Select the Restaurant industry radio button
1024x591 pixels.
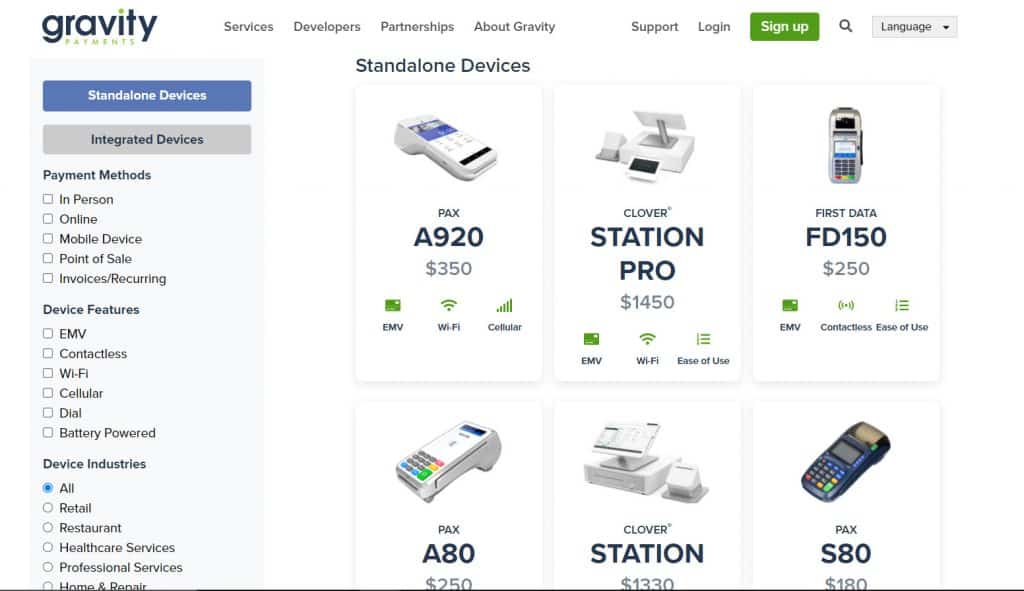point(48,528)
